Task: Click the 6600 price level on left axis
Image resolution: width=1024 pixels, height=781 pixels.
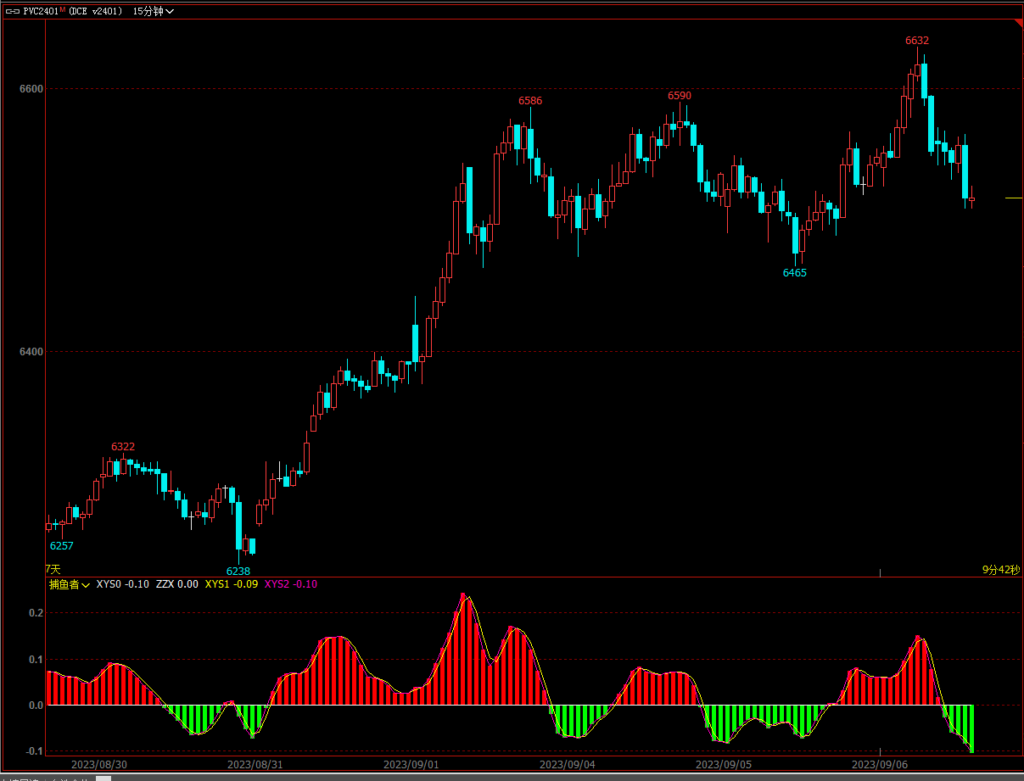Action: [31, 89]
